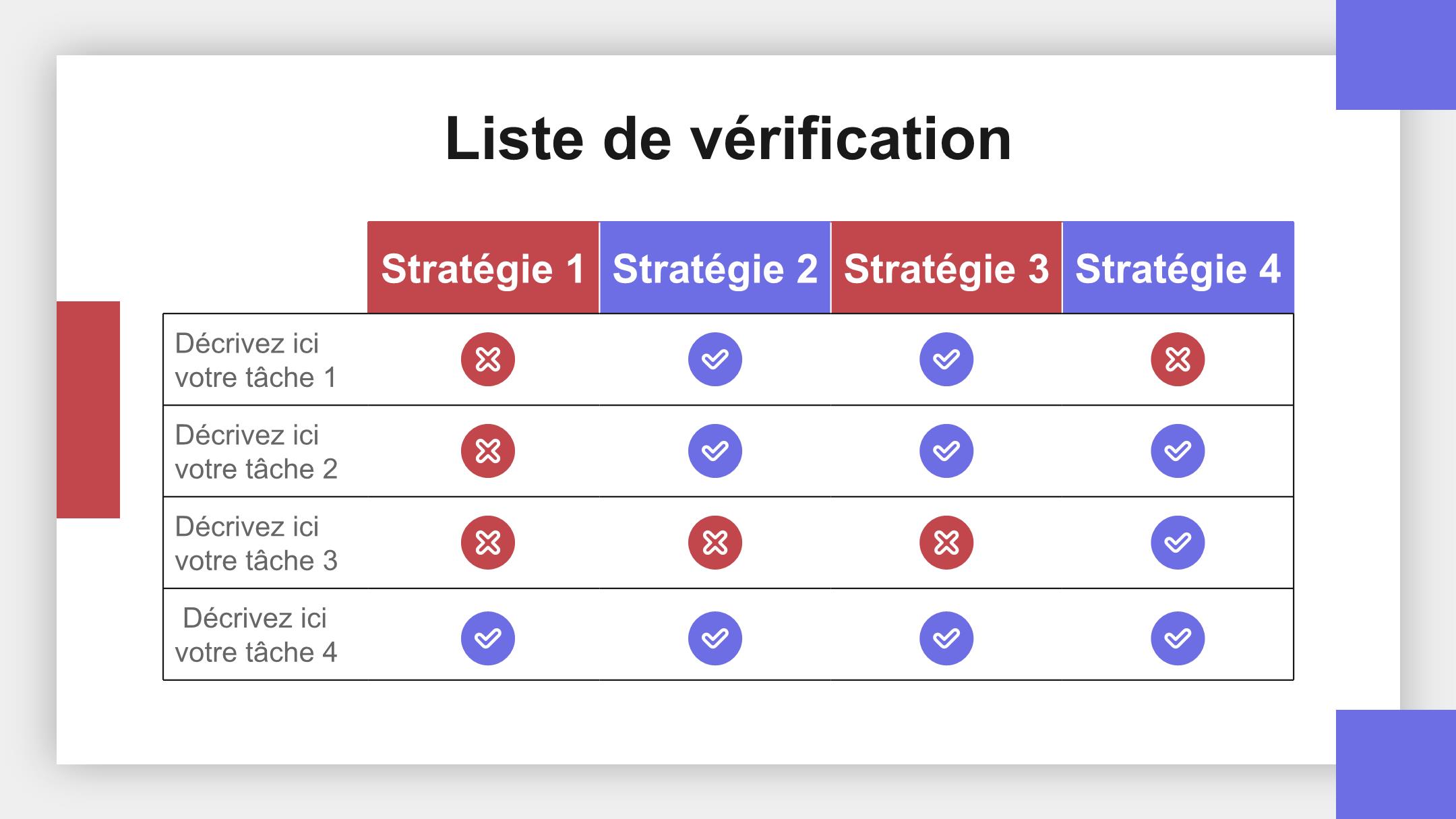Select the check icon for tâche 1 Stratégie 2
Viewport: 1456px width, 819px height.
coord(715,359)
